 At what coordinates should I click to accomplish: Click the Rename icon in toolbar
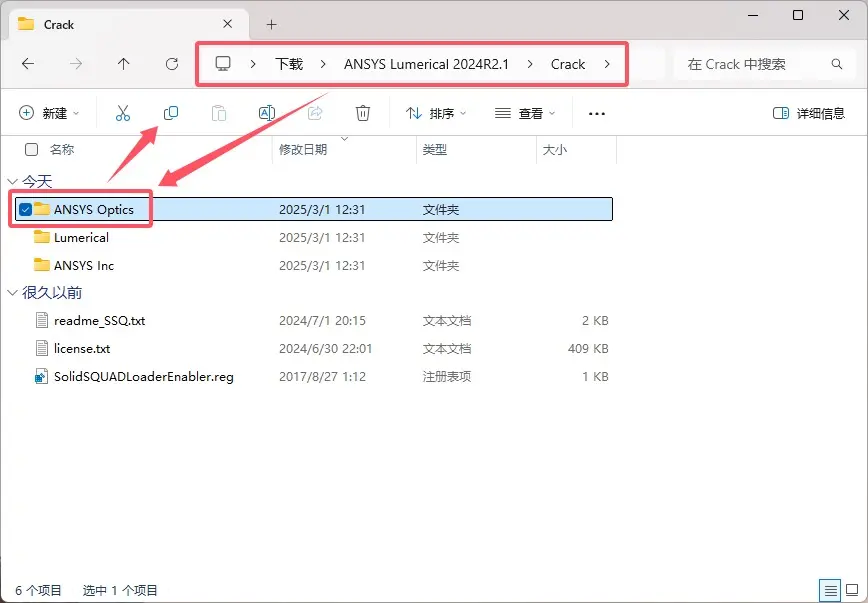coord(267,113)
